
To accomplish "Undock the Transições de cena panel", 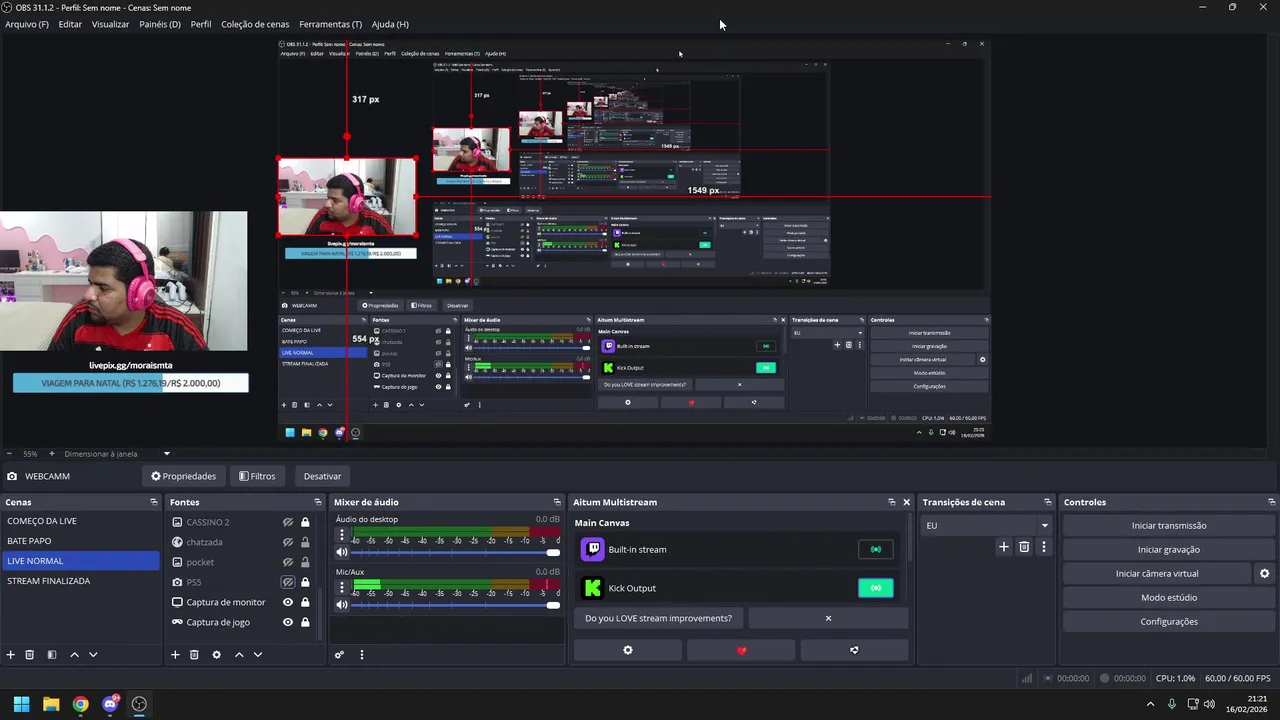I will point(1048,502).
